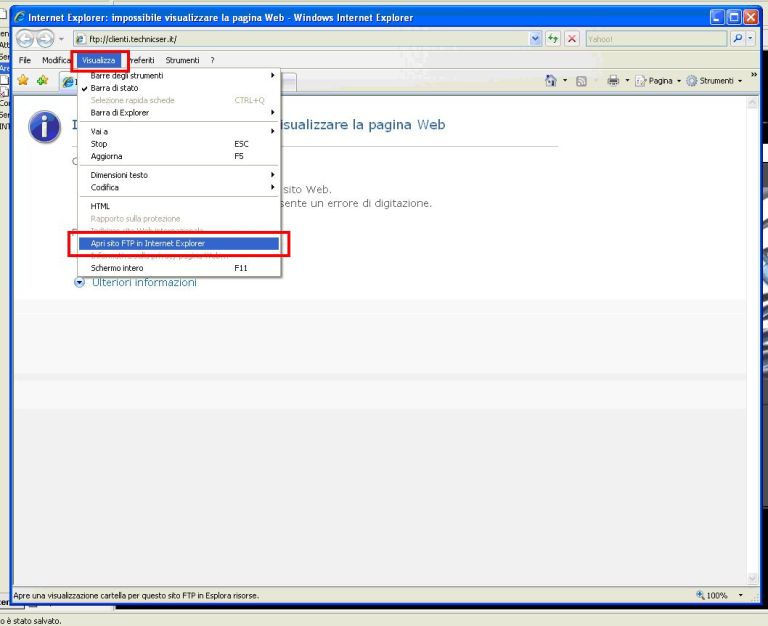
Task: Click the blue information icon on the page
Action: [45, 127]
